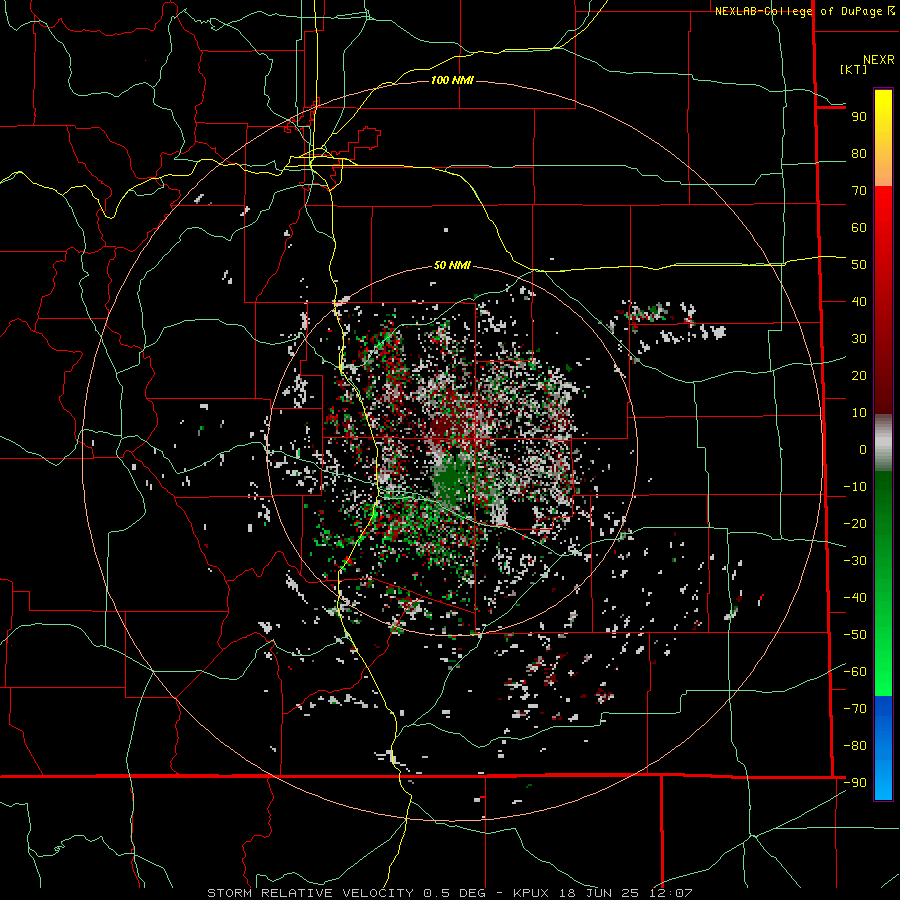Click the -30 value on velocity scale
The image size is (900, 900).
pos(855,561)
